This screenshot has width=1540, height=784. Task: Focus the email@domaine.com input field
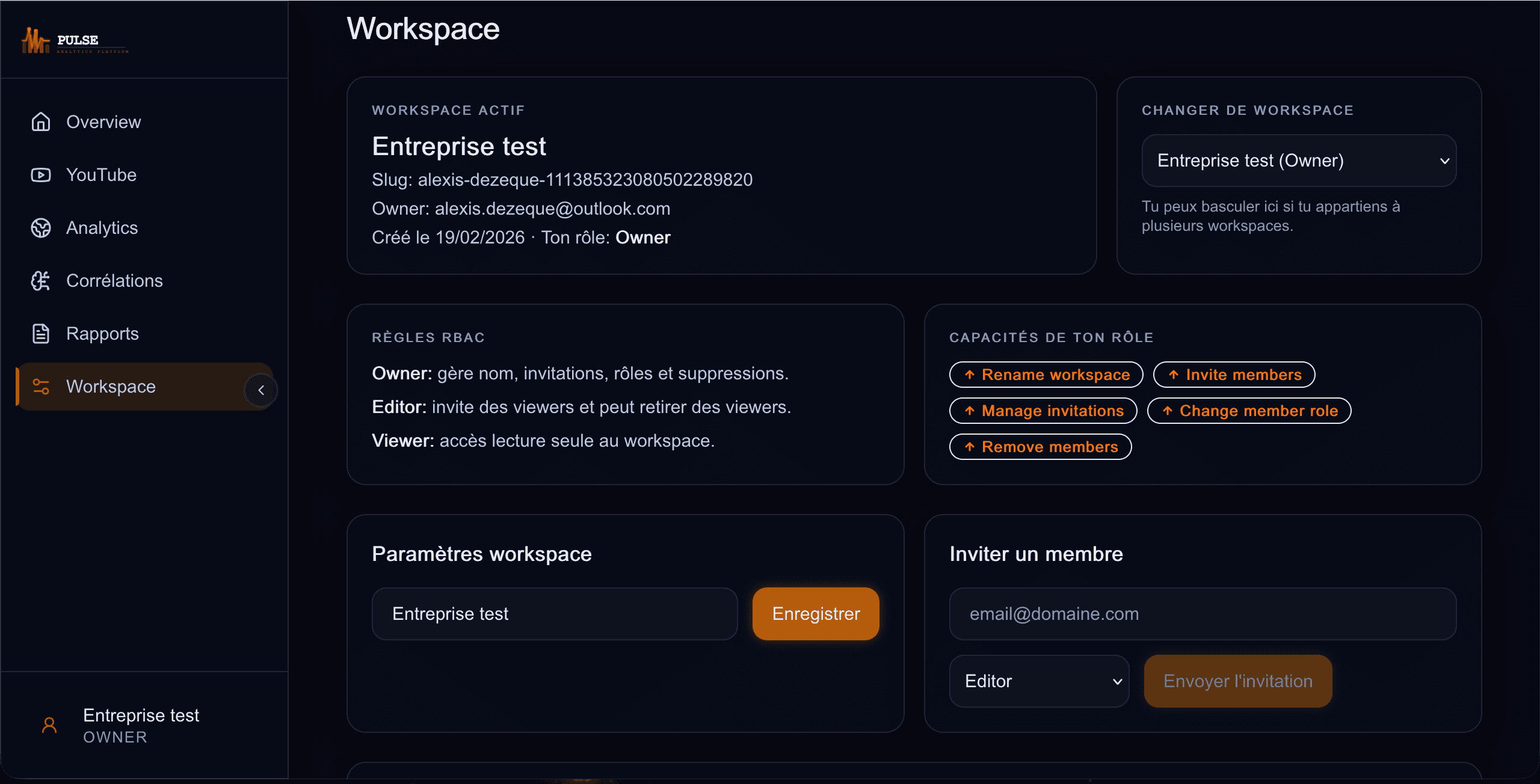pos(1202,614)
